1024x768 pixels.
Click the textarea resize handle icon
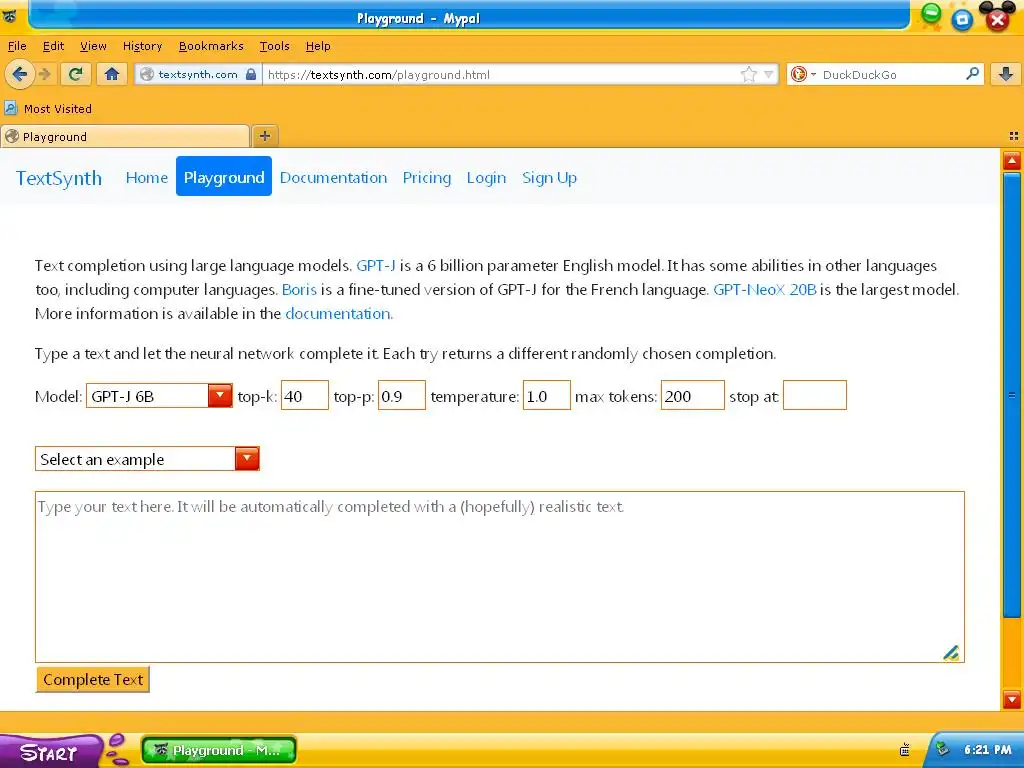[x=952, y=652]
